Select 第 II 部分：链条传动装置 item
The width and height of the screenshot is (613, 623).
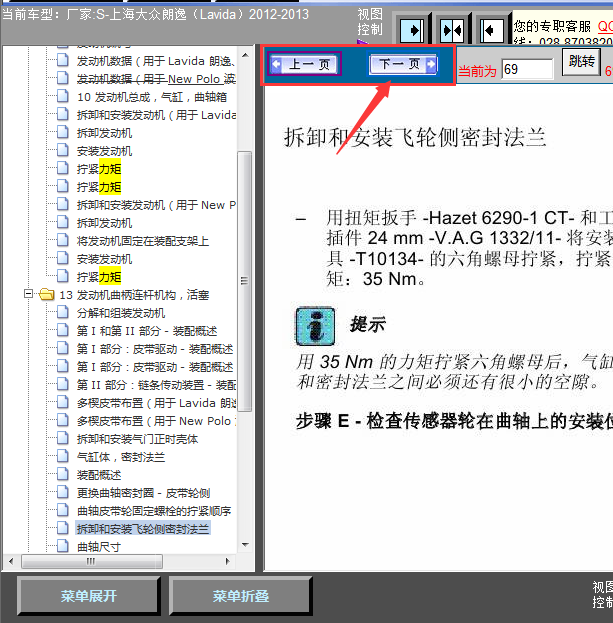(x=156, y=385)
